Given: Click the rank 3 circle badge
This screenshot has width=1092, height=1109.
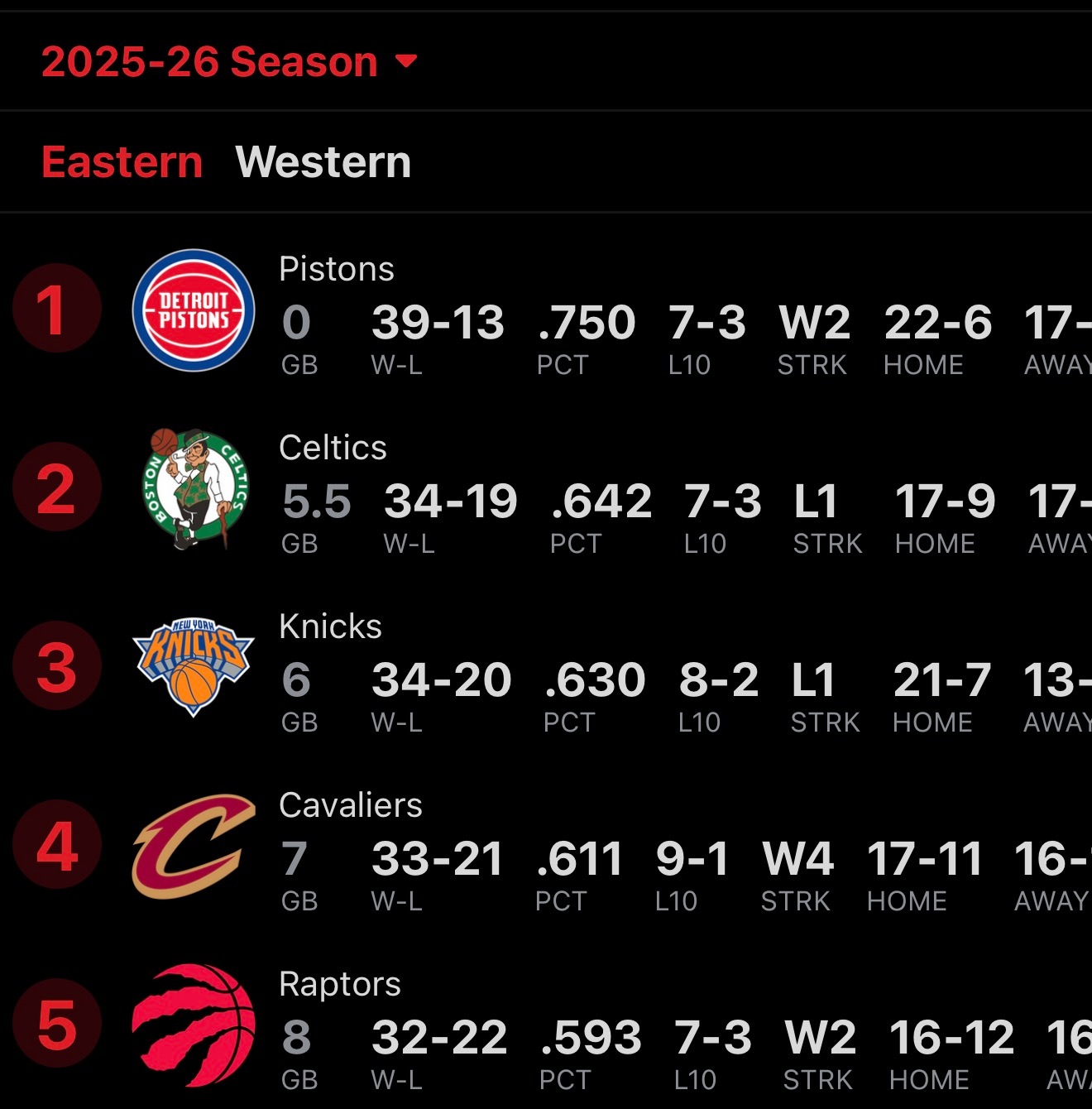Looking at the screenshot, I should click(x=56, y=667).
